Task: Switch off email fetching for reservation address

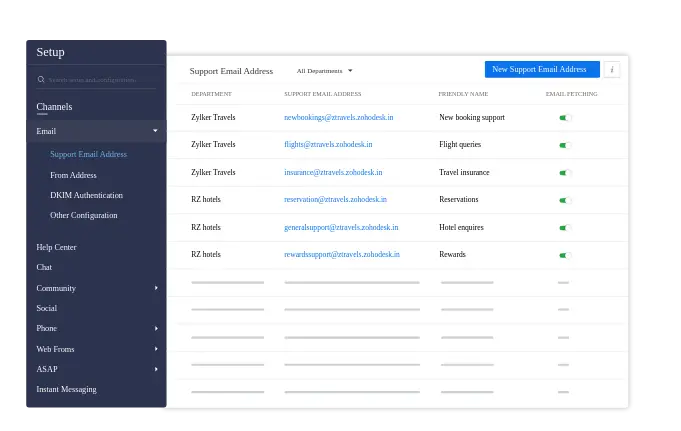Action: (x=563, y=200)
